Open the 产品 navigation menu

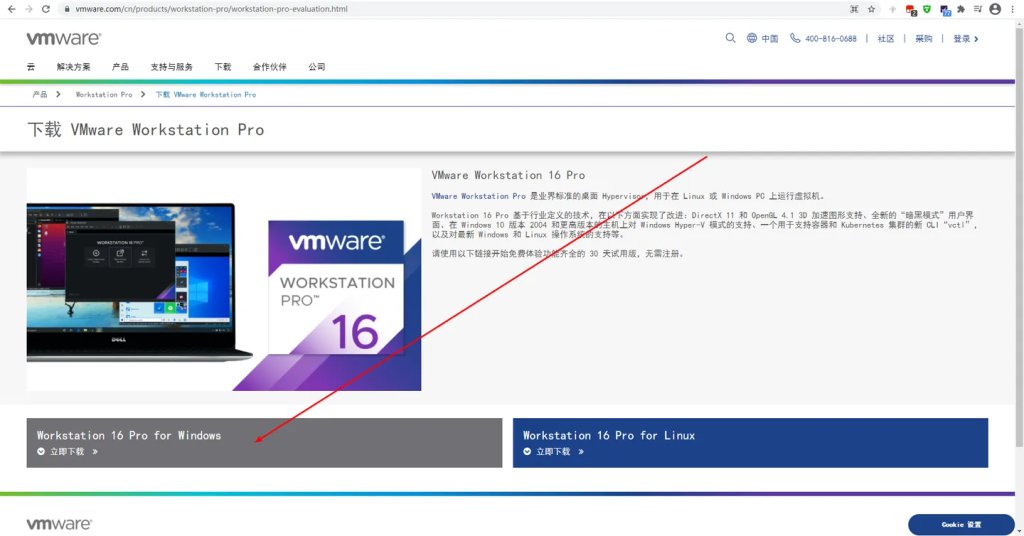(120, 67)
